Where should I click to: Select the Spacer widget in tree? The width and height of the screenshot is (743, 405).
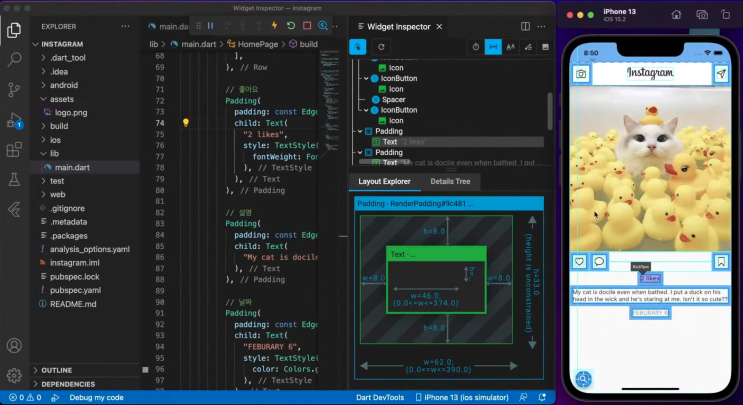point(393,99)
